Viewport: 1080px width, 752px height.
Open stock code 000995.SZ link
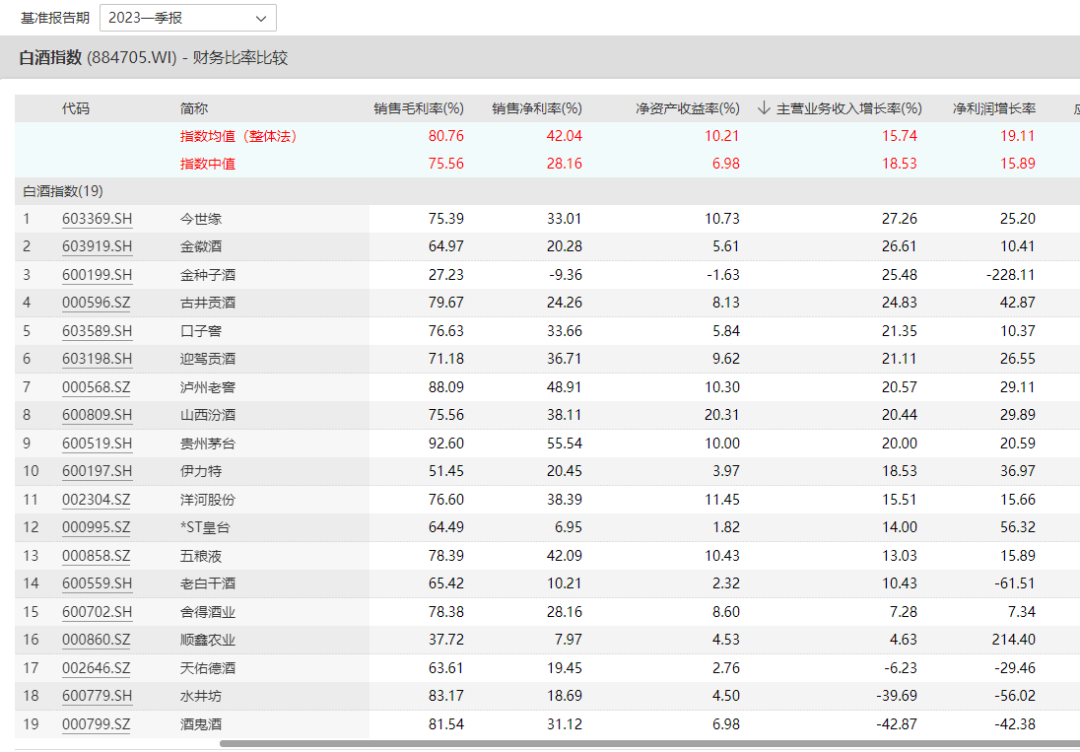96,527
